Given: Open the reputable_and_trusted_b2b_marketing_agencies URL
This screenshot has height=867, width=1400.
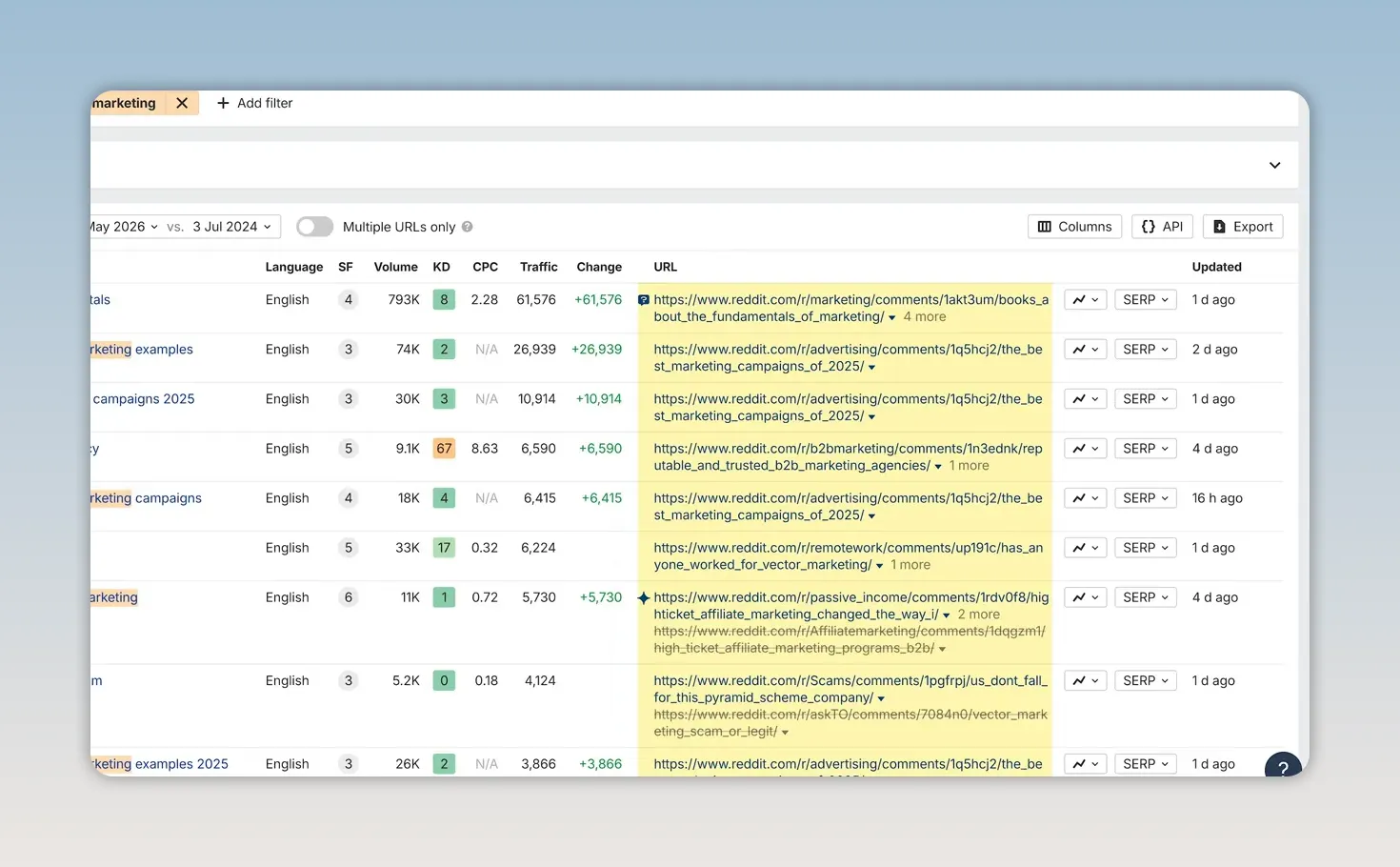Looking at the screenshot, I should 848,457.
